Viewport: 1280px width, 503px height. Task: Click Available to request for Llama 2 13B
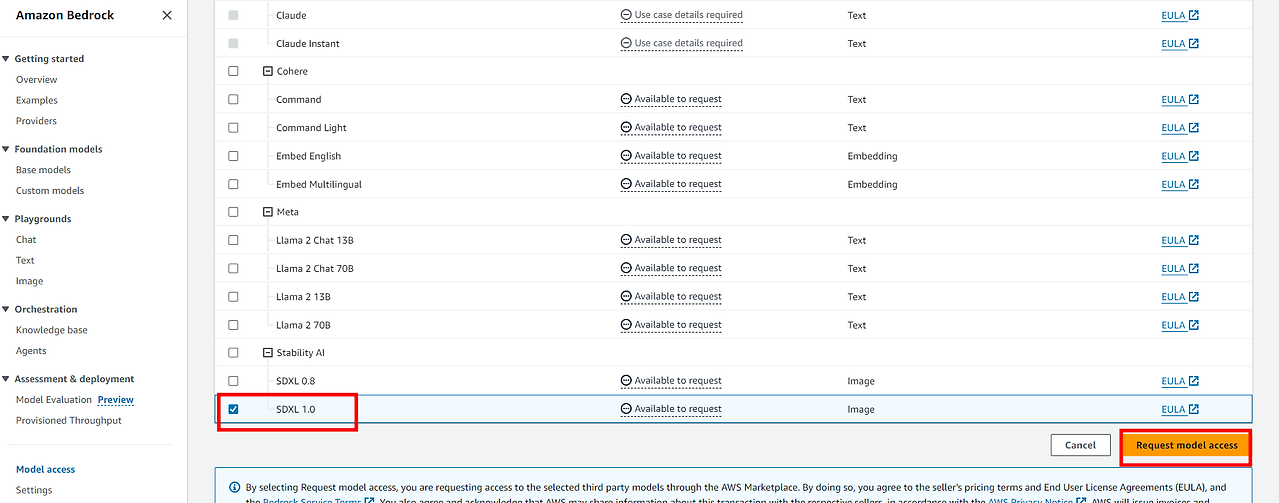click(671, 297)
